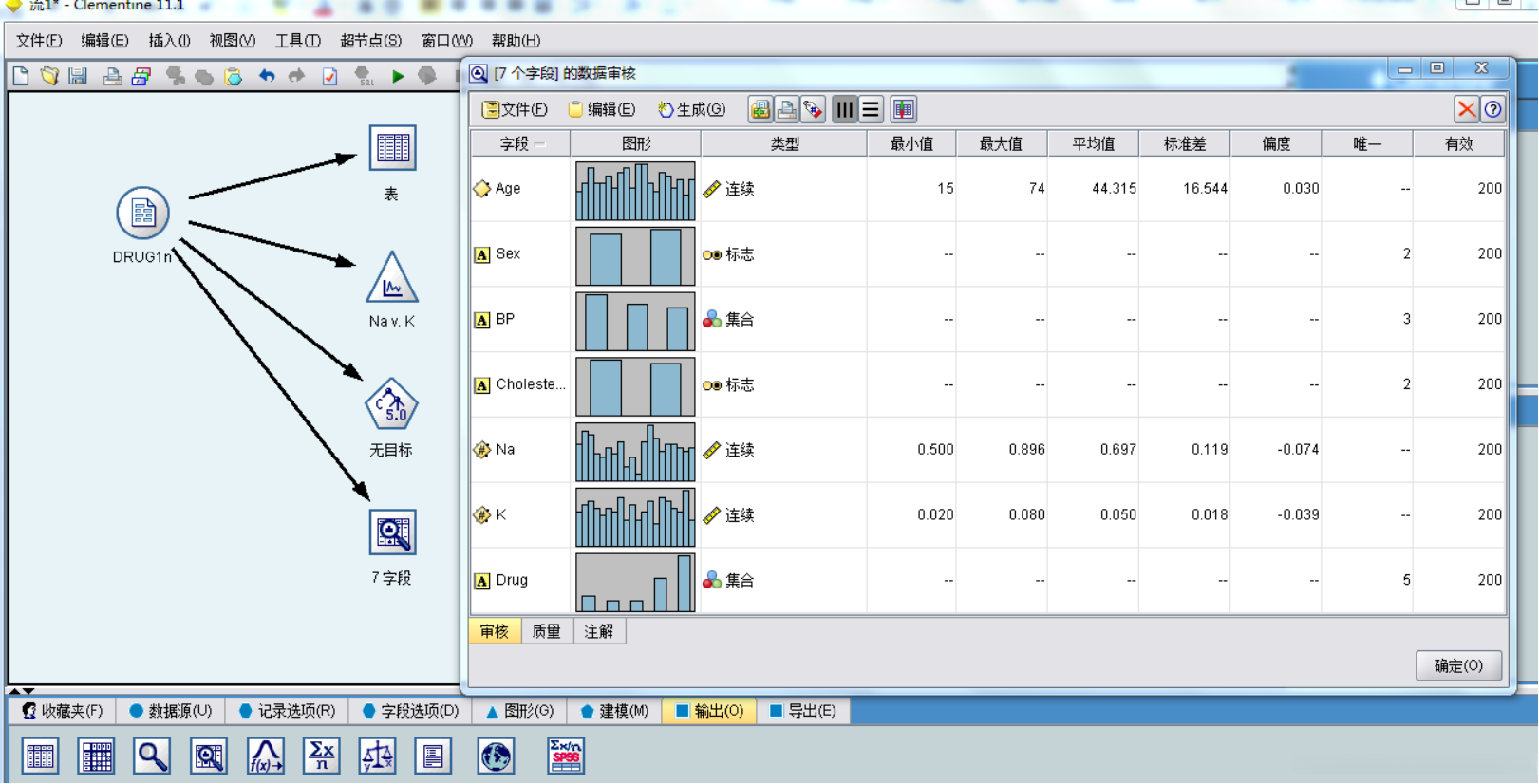Open the 生成(G) dropdown in data audit window
1539x784 pixels.
coord(691,110)
